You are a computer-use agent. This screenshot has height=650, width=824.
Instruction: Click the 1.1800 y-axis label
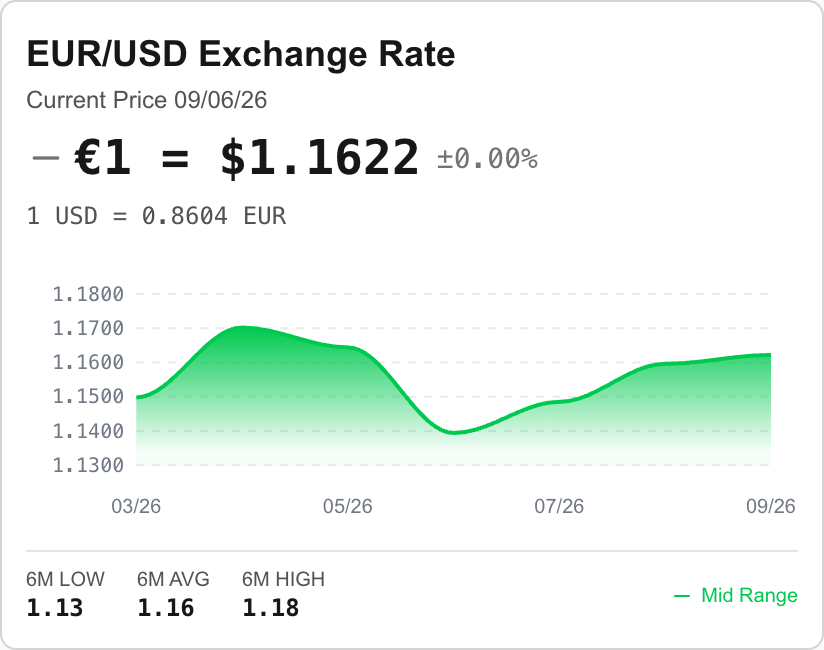88,294
